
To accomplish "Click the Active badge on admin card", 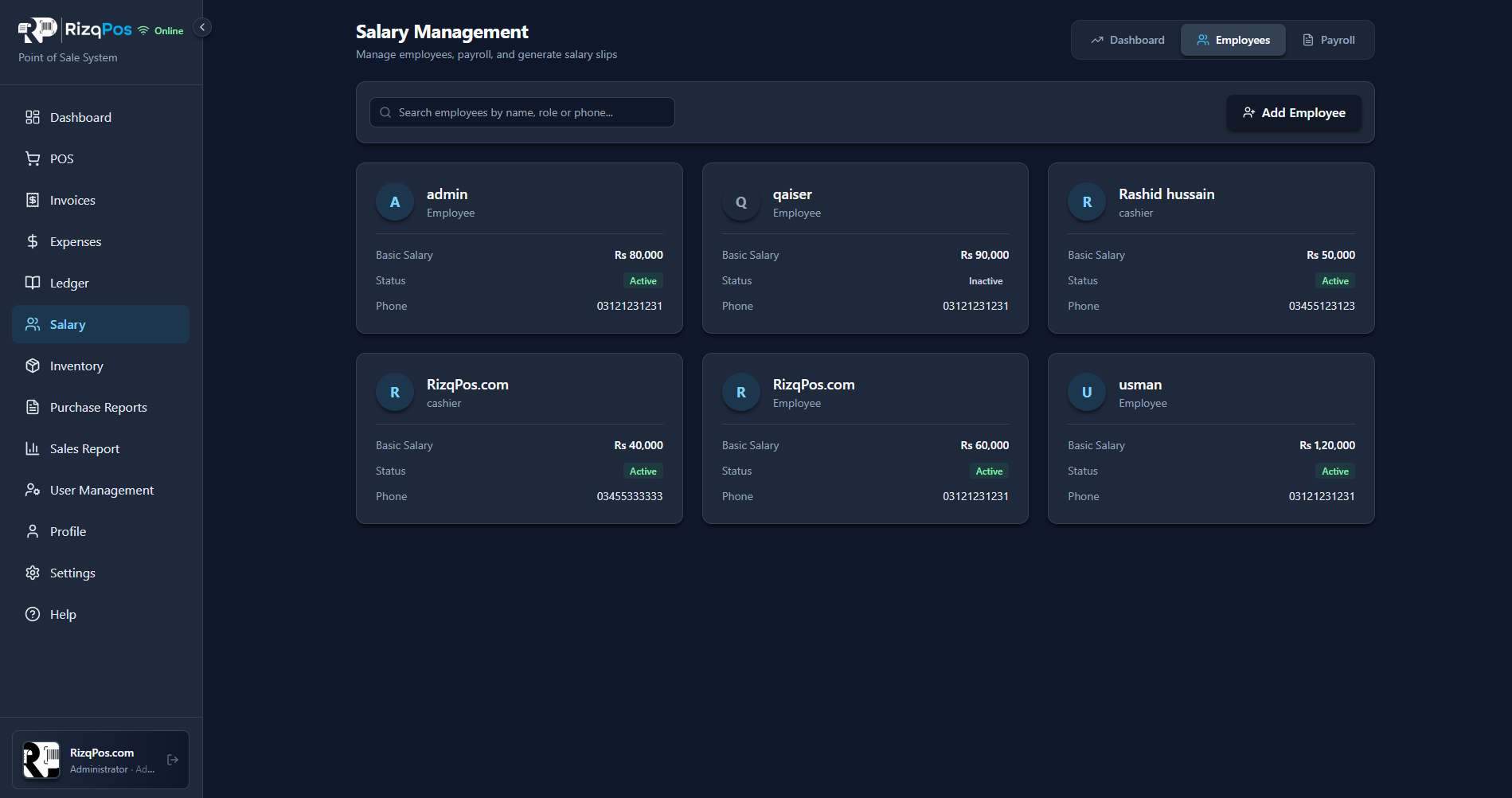I will pos(643,281).
